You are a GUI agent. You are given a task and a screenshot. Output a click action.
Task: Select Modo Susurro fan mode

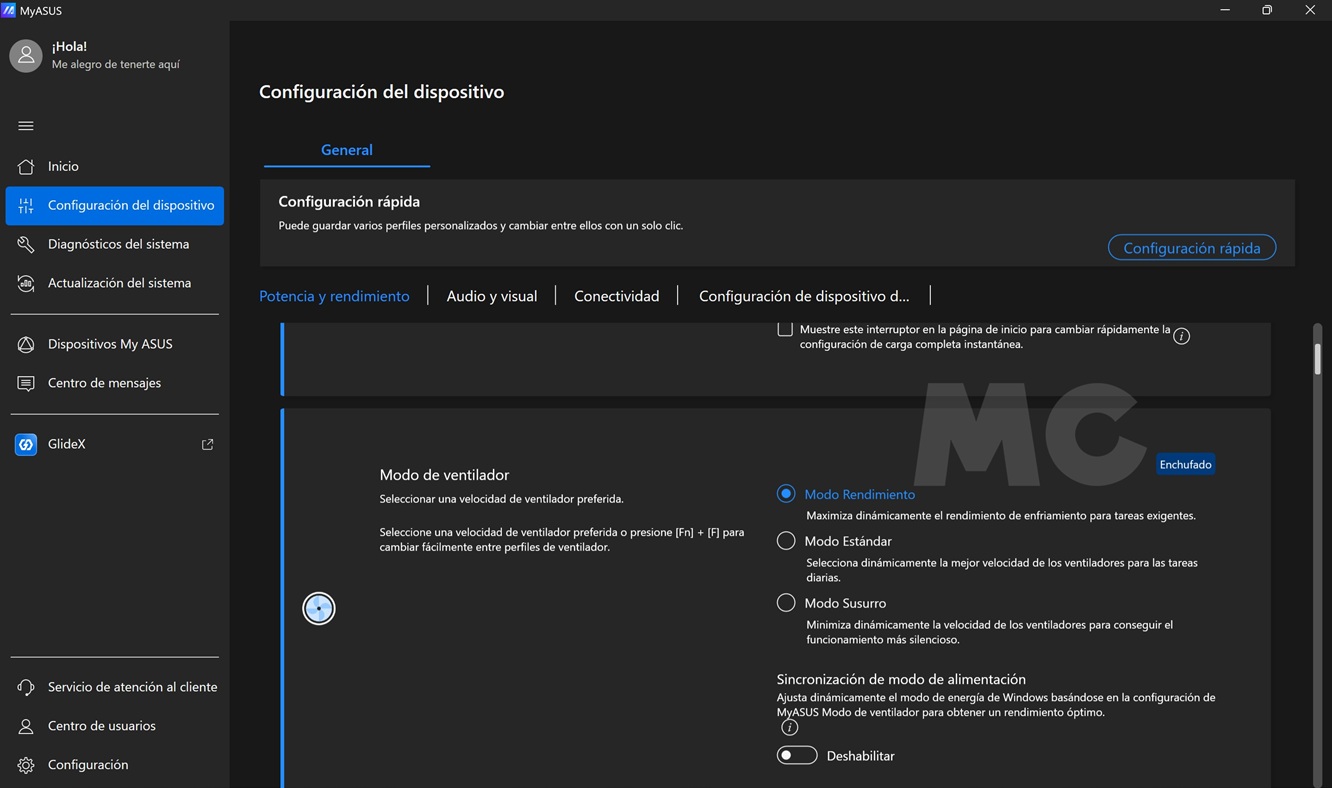(x=786, y=603)
